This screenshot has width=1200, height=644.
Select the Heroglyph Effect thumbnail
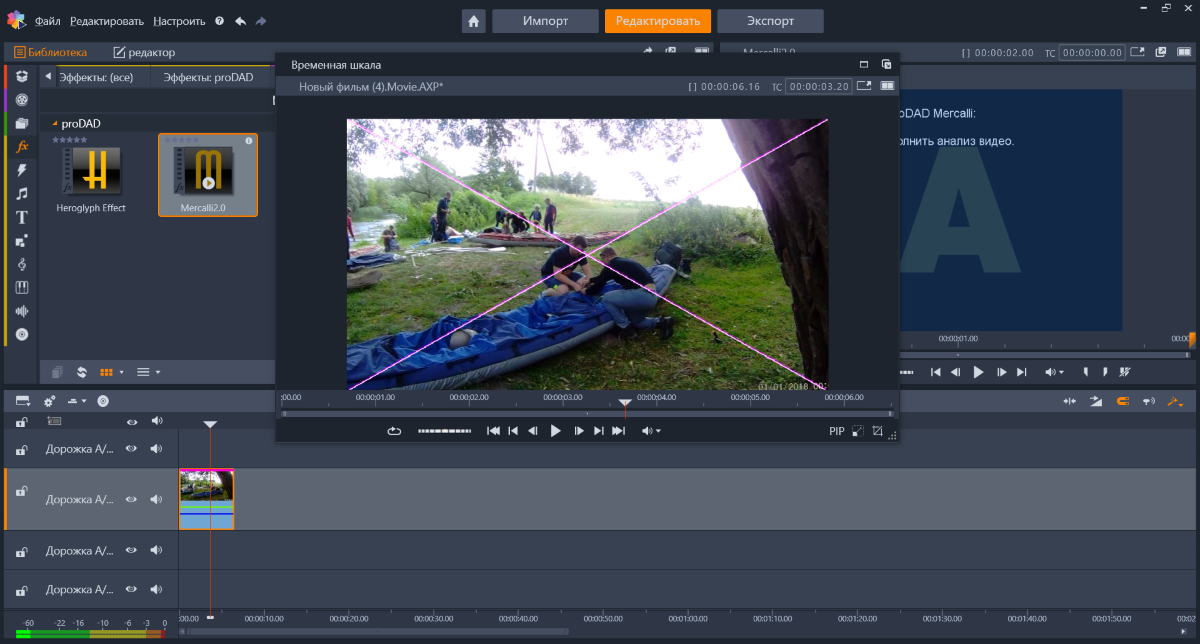click(91, 171)
